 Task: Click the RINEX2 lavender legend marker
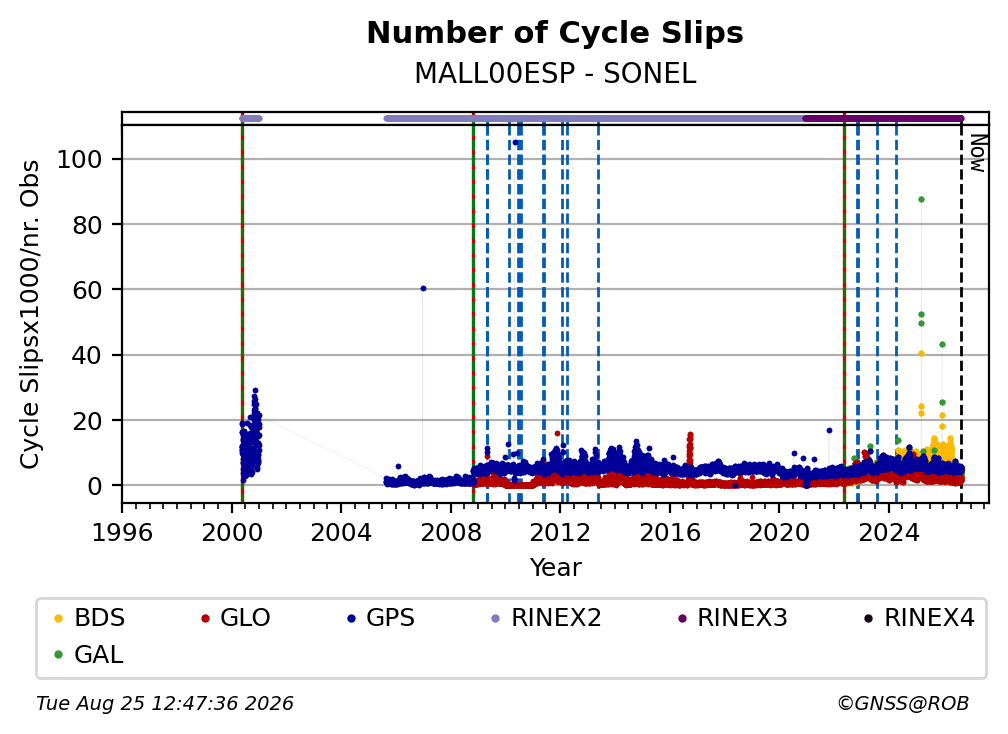tap(496, 619)
